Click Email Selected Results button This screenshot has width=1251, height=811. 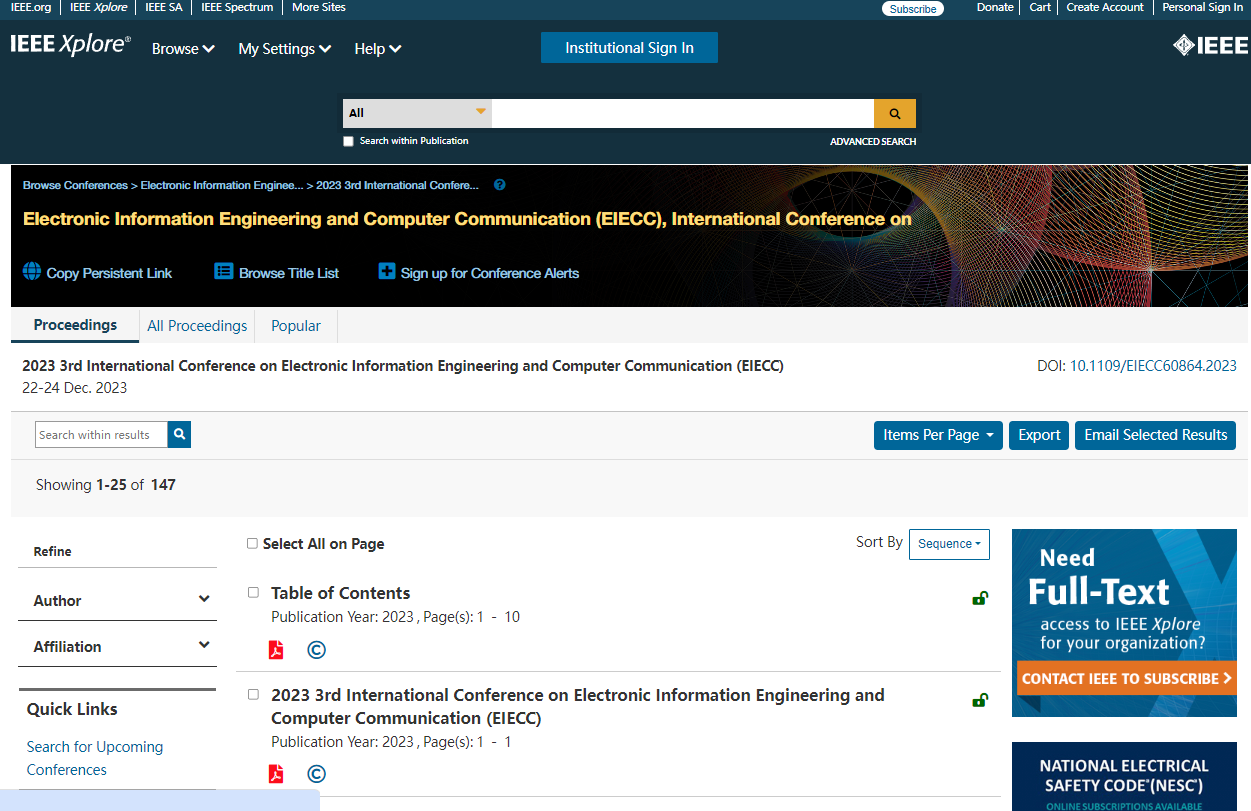click(1155, 435)
